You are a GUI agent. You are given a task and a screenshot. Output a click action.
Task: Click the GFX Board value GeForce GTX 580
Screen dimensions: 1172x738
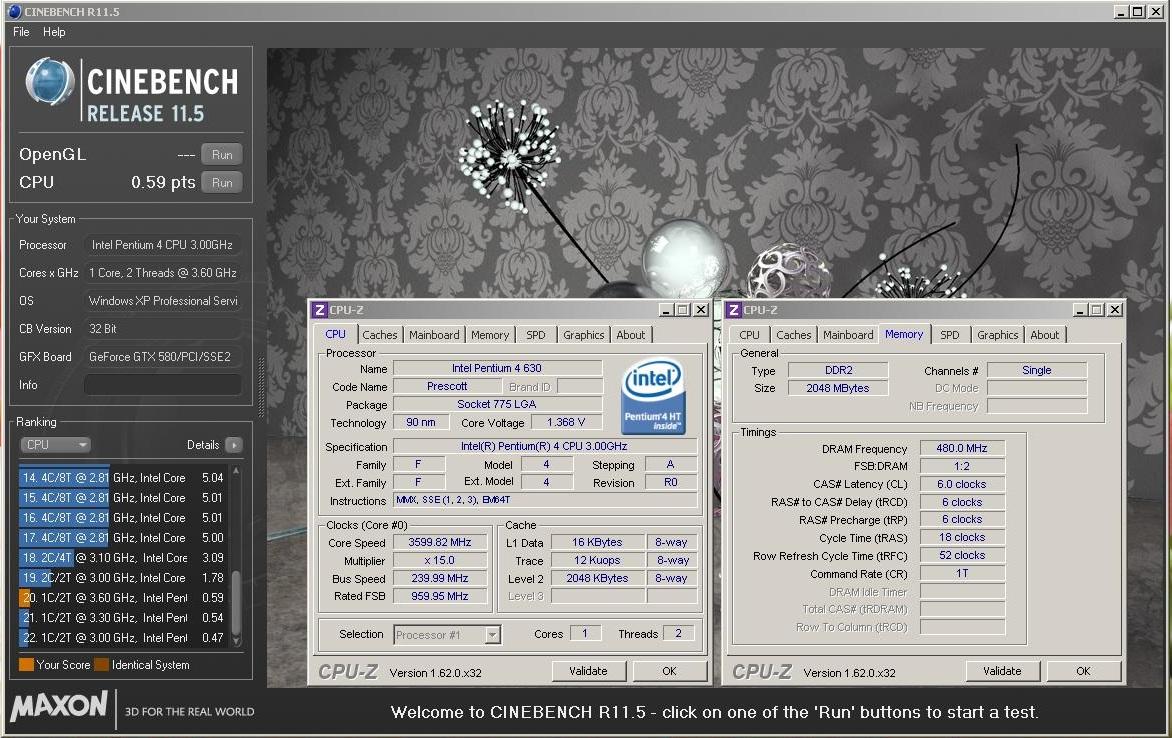click(x=162, y=357)
